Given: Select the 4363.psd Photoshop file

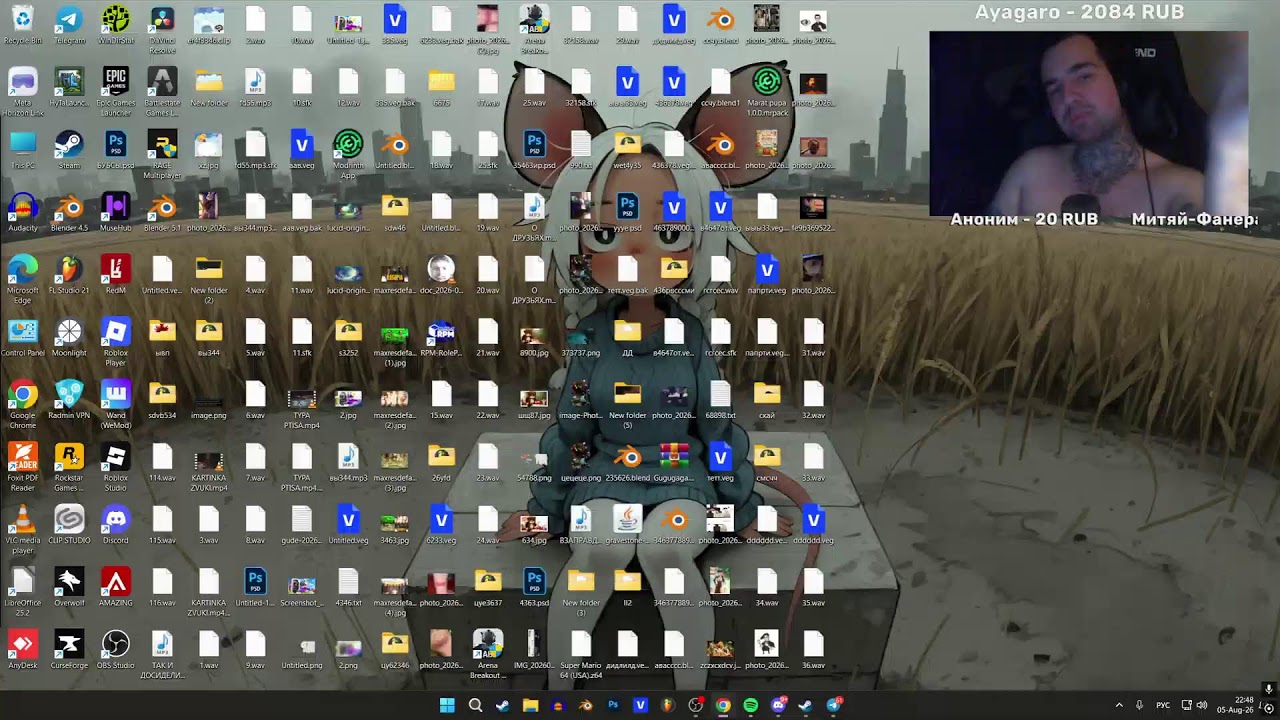Looking at the screenshot, I should [534, 588].
